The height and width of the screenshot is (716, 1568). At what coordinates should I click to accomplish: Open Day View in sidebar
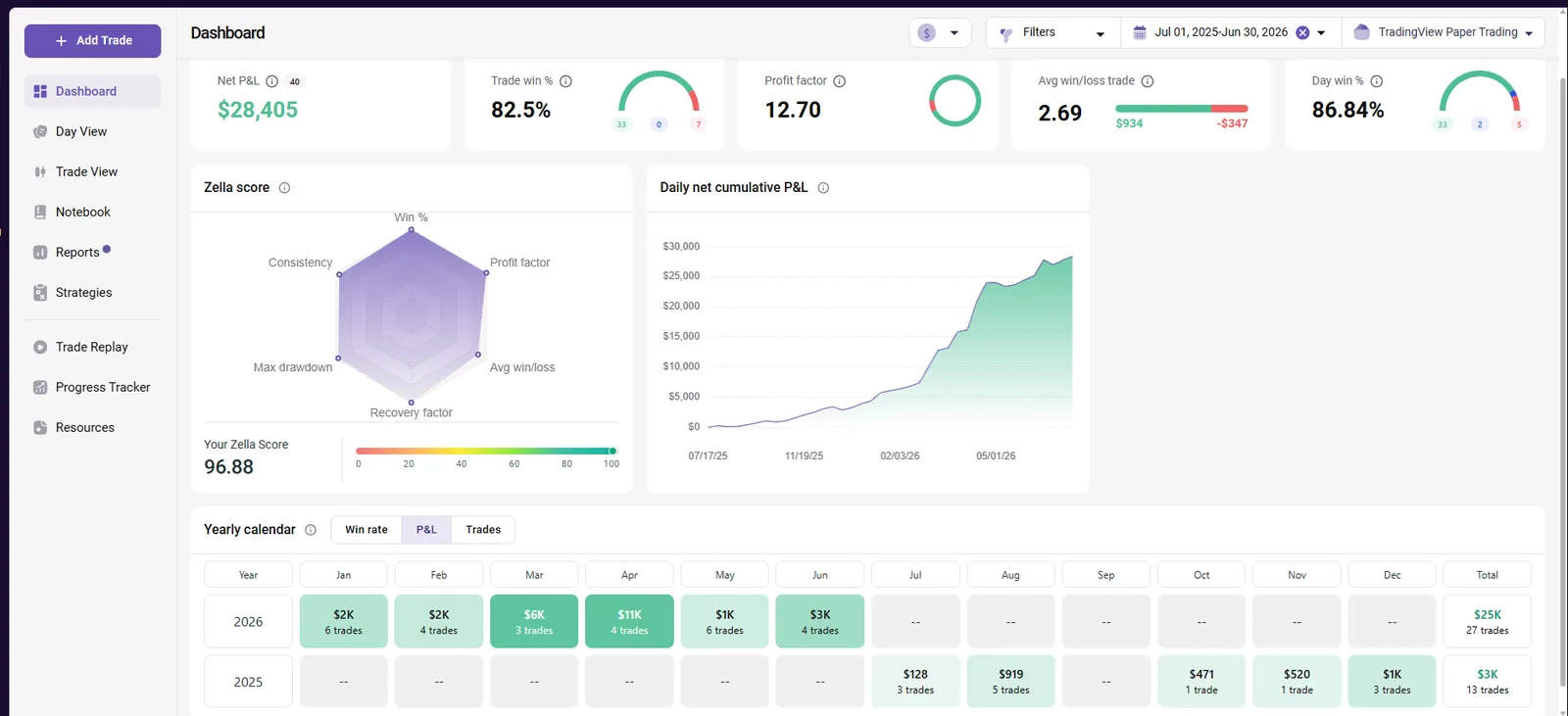[x=92, y=131]
